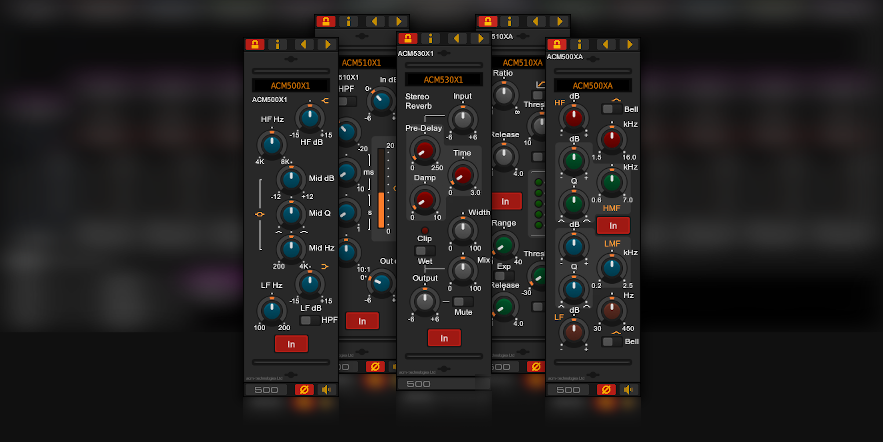Click the lock icon on the ACM500X1 panel

coord(254,45)
